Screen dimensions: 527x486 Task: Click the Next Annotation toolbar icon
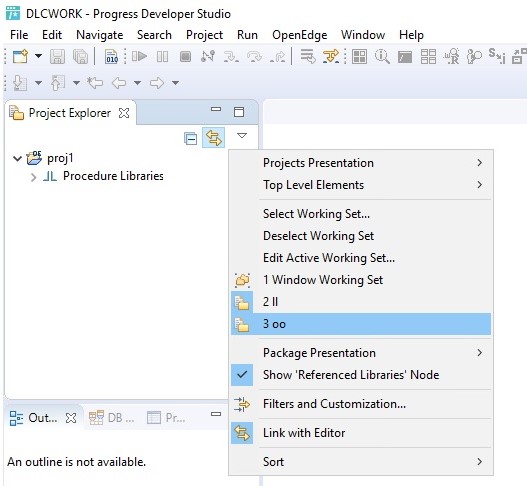click(x=20, y=83)
